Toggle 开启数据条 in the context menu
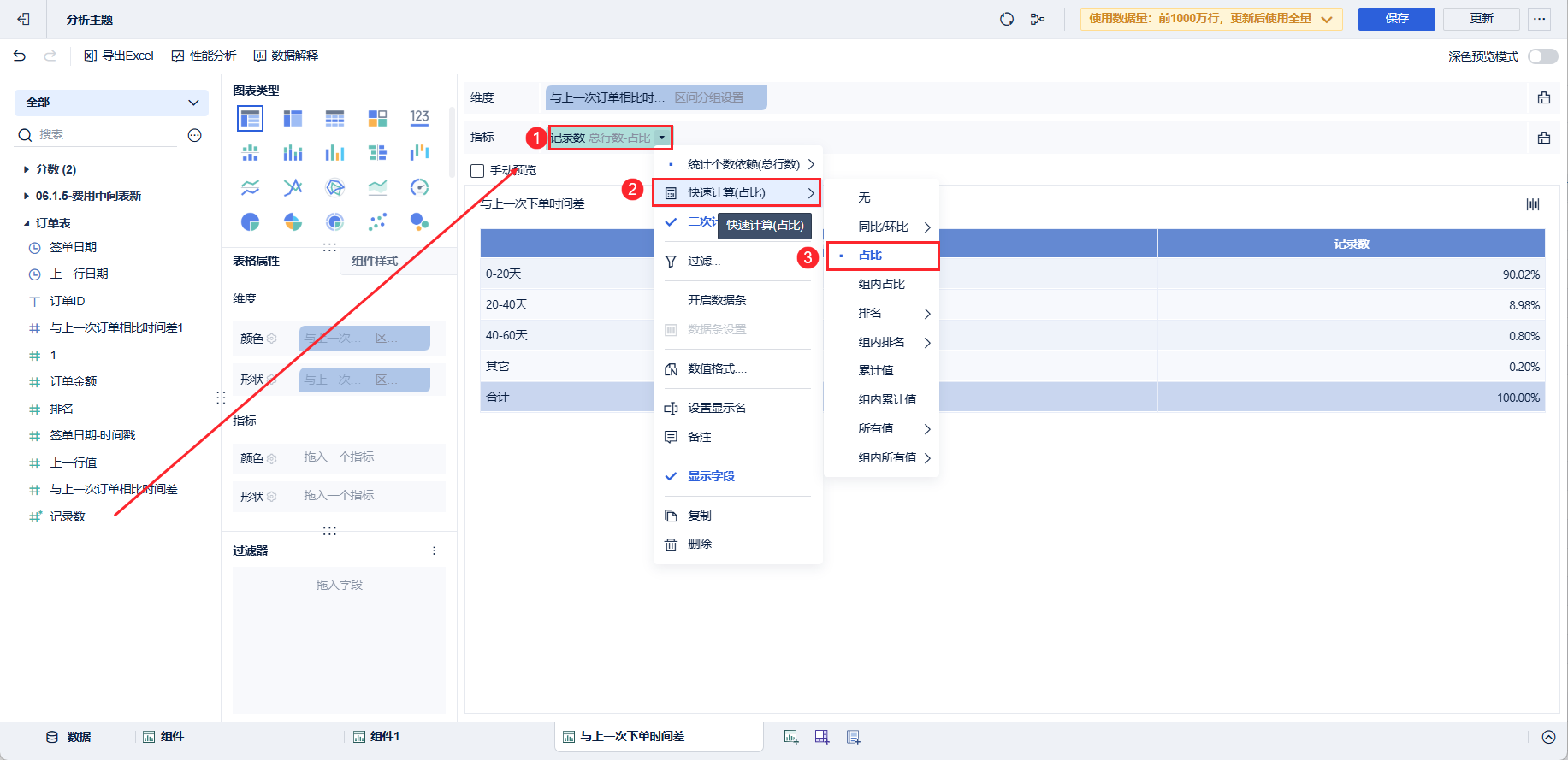Viewport: 1568px width, 760px height. (737, 301)
